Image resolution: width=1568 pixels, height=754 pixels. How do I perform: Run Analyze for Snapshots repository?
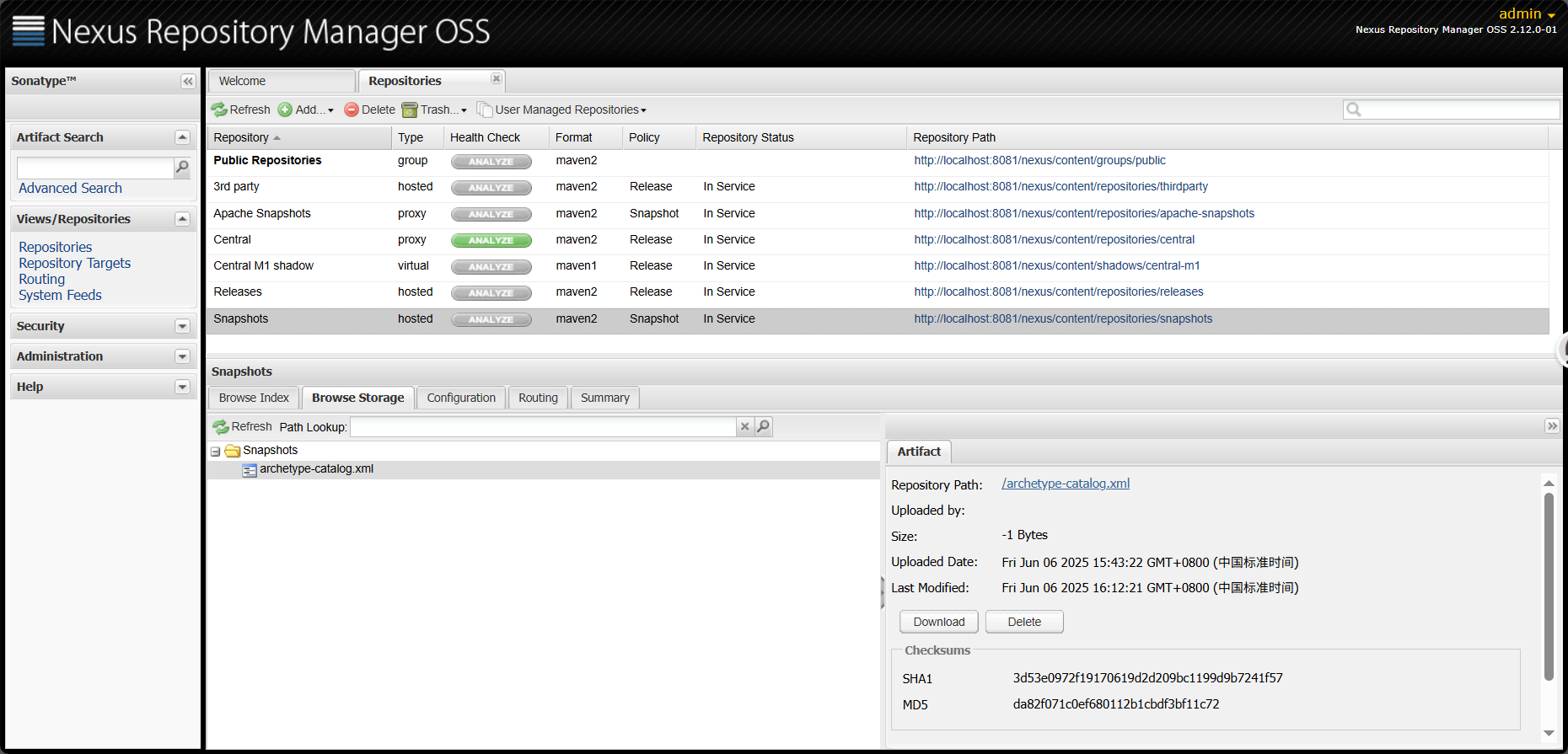coord(491,319)
